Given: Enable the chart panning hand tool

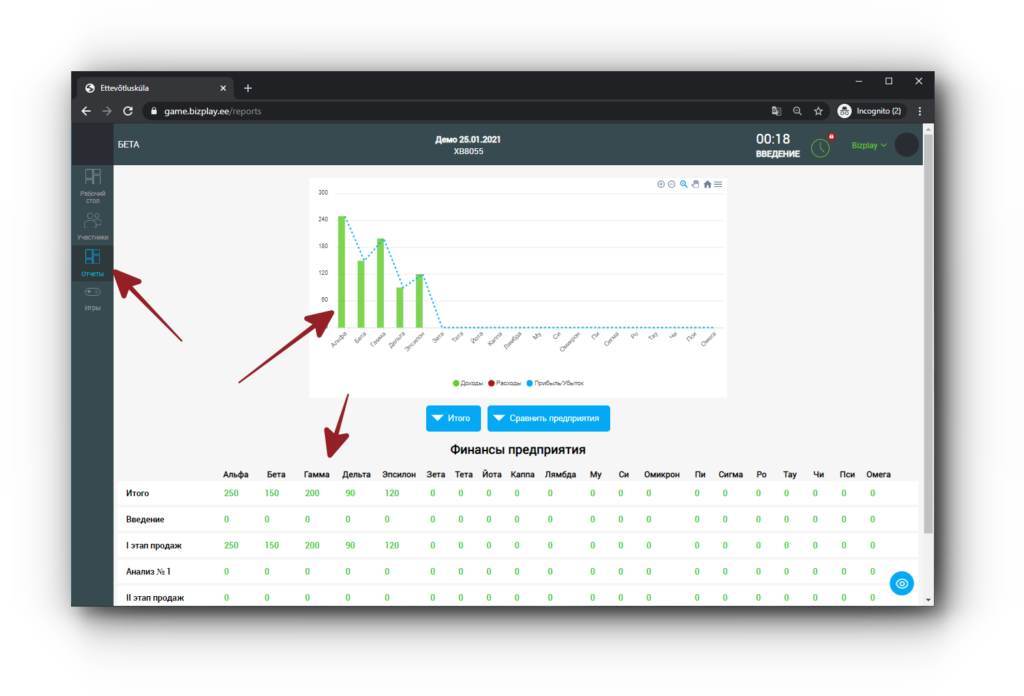Looking at the screenshot, I should point(696,184).
